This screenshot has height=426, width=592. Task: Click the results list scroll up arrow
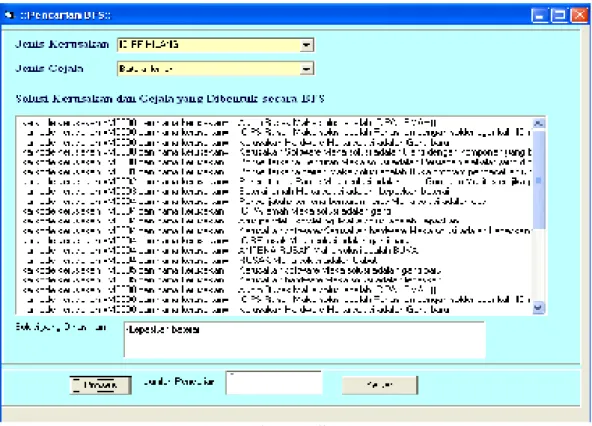click(538, 123)
